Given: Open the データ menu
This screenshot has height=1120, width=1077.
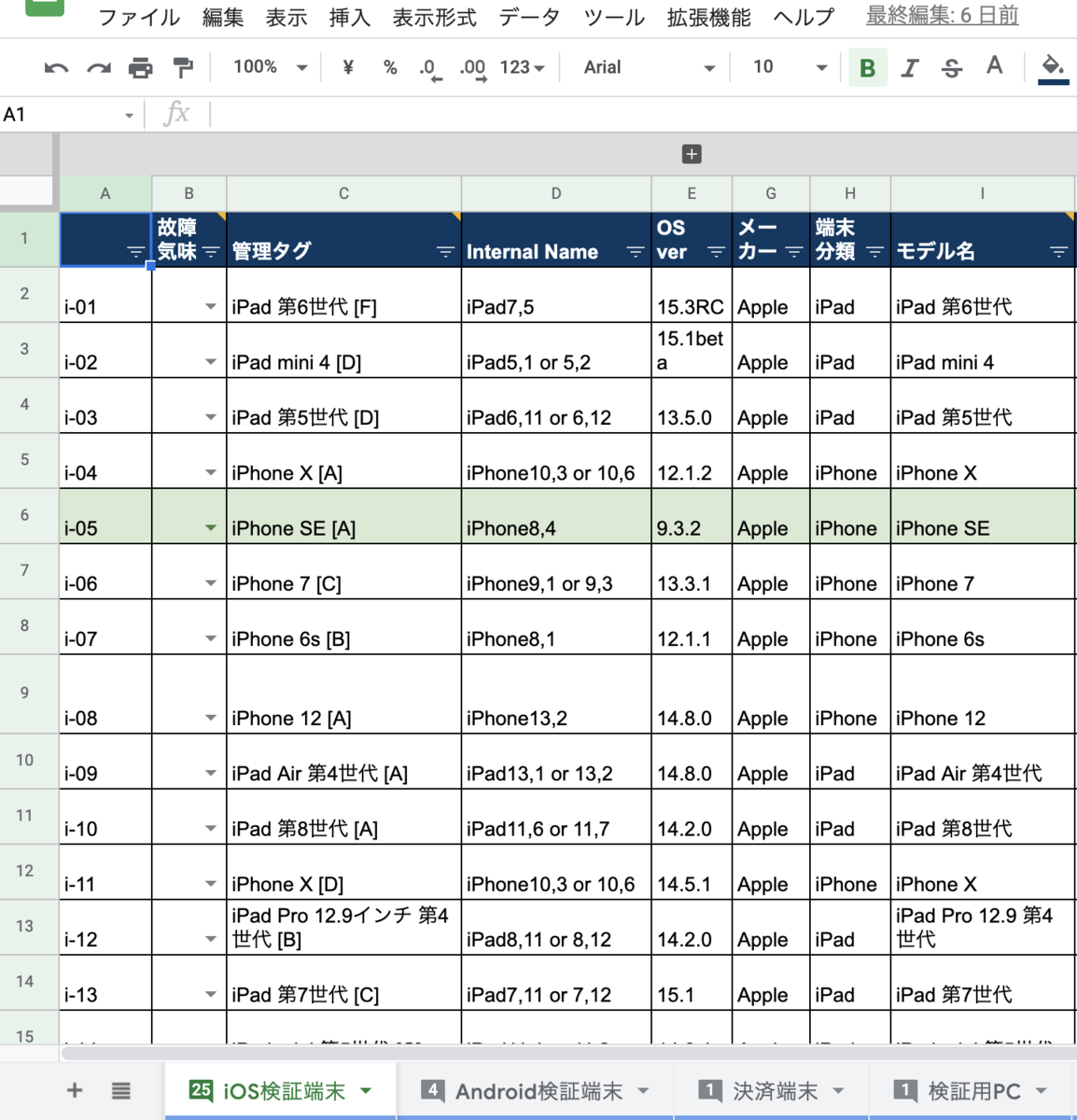Looking at the screenshot, I should point(530,17).
